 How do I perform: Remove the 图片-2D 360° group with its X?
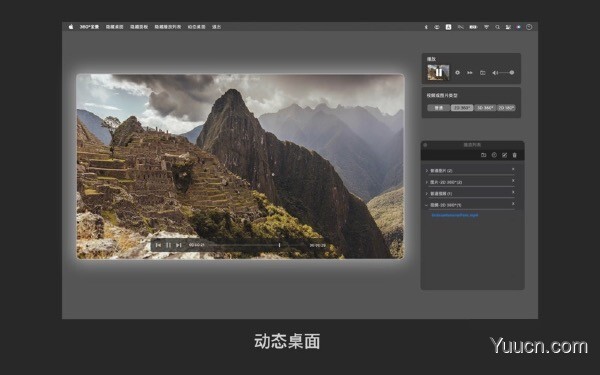(513, 181)
